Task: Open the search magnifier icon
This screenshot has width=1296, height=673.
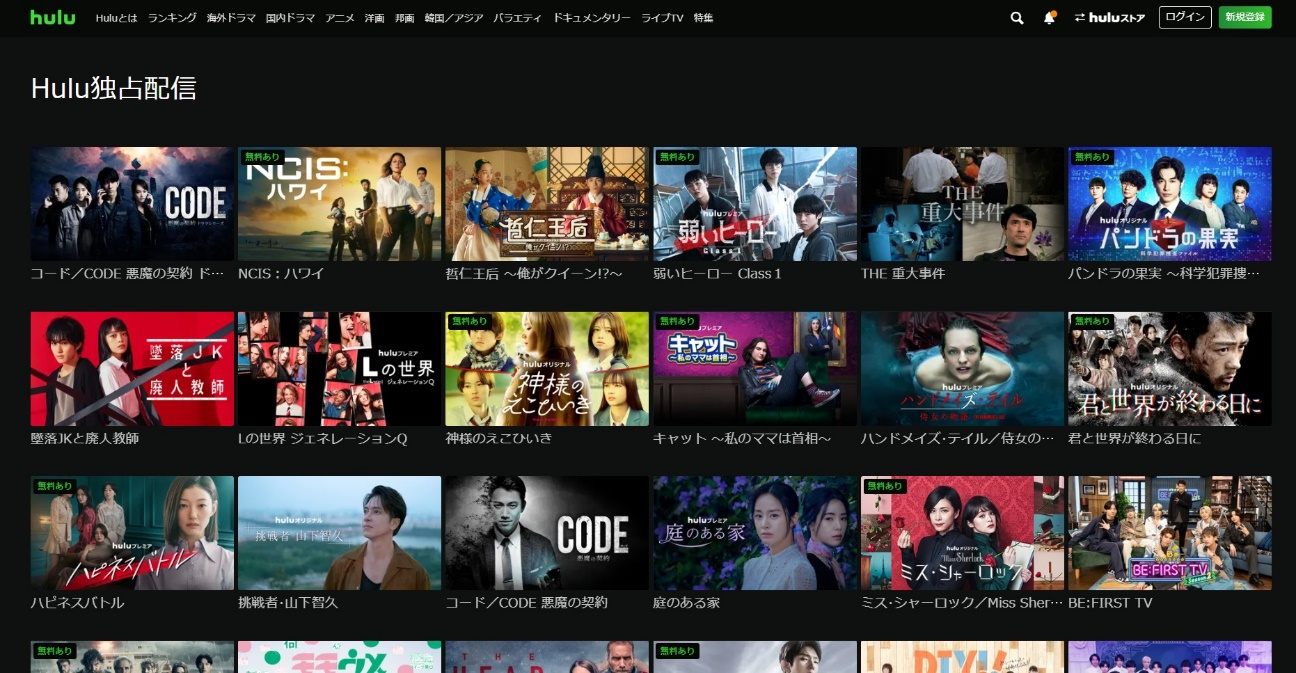Action: [1017, 18]
